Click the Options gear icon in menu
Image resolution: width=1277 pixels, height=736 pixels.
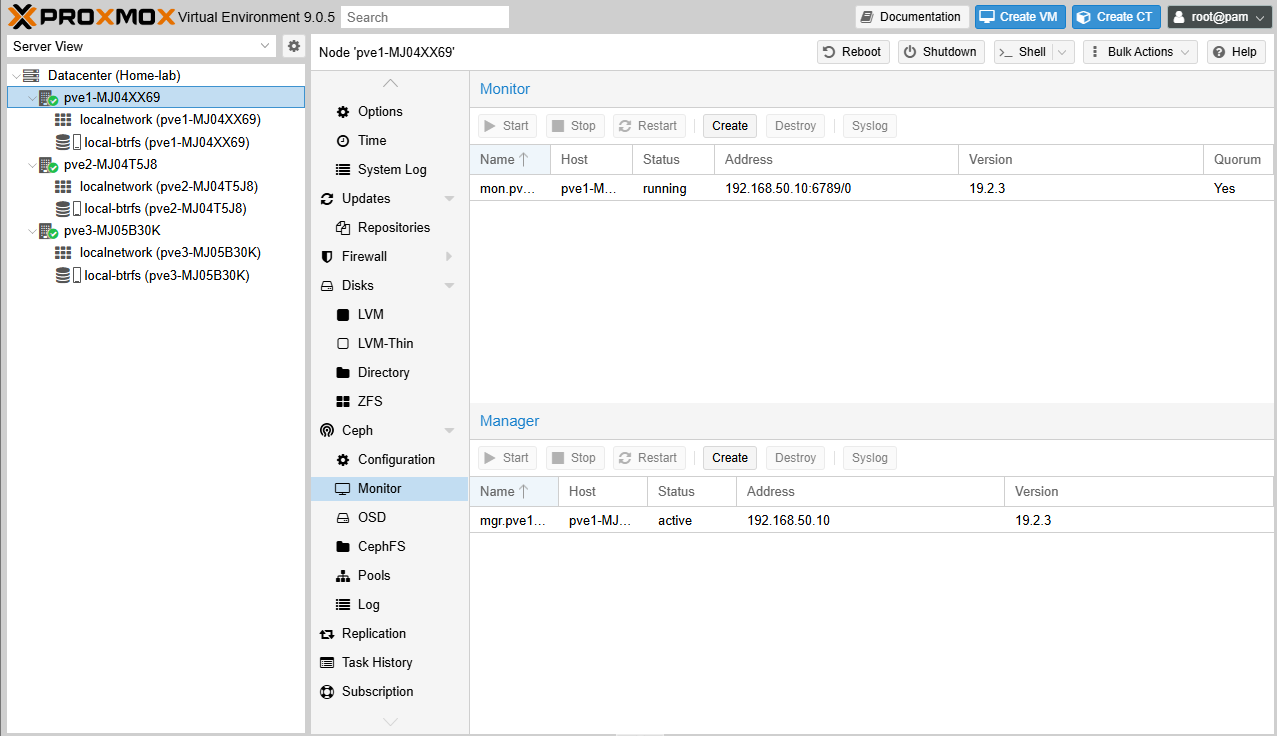point(343,112)
